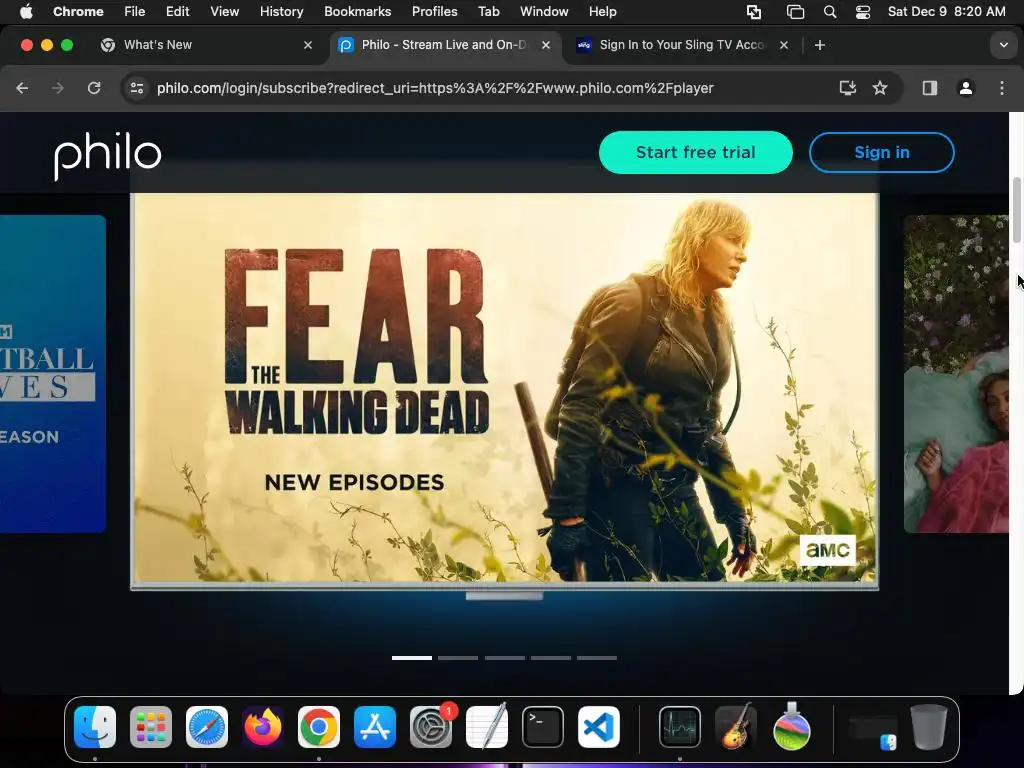Image resolution: width=1024 pixels, height=768 pixels.
Task: Open Chrome profile avatar
Action: 966,88
